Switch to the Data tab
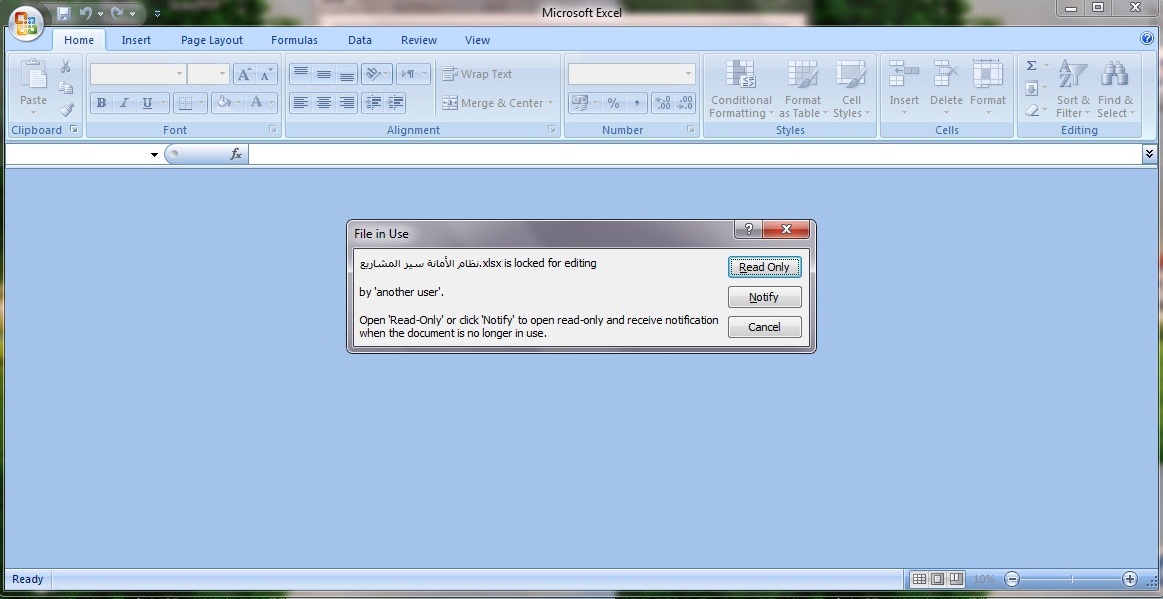The width and height of the screenshot is (1163, 599). [360, 40]
